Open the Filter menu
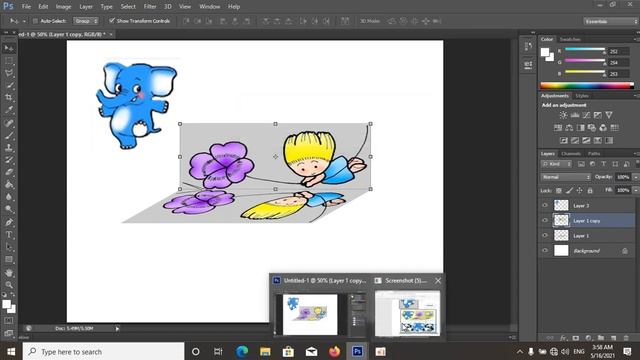This screenshot has height=360, width=640. tap(150, 7)
